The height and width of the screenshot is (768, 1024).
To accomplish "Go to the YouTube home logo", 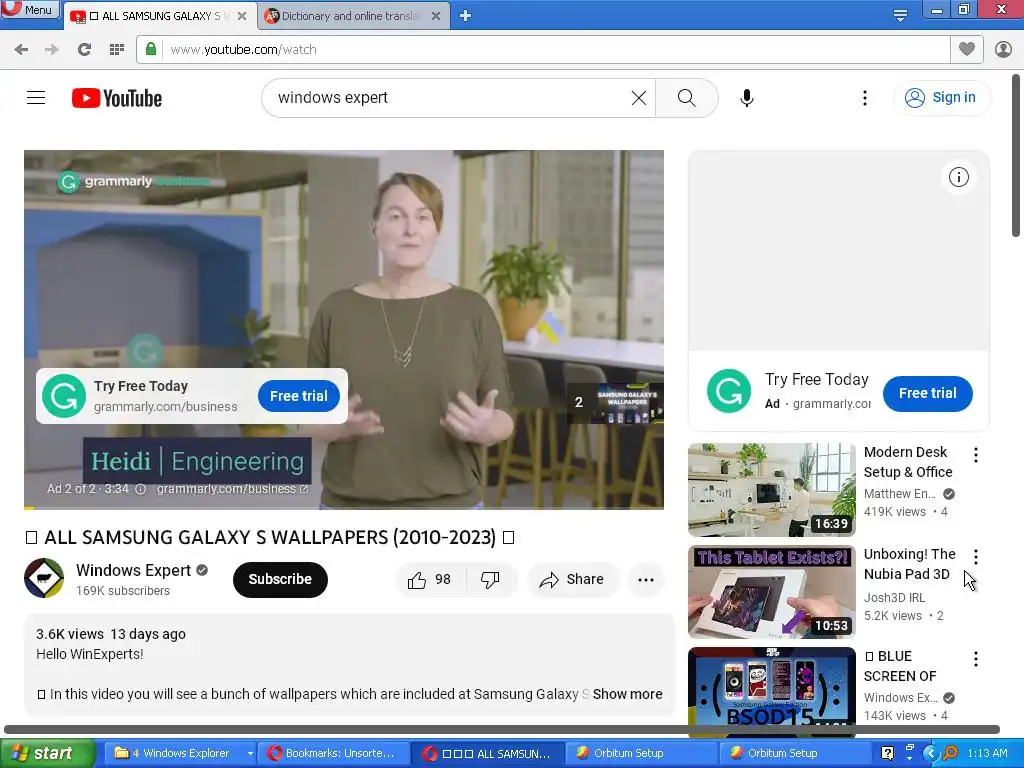I will coord(117,98).
